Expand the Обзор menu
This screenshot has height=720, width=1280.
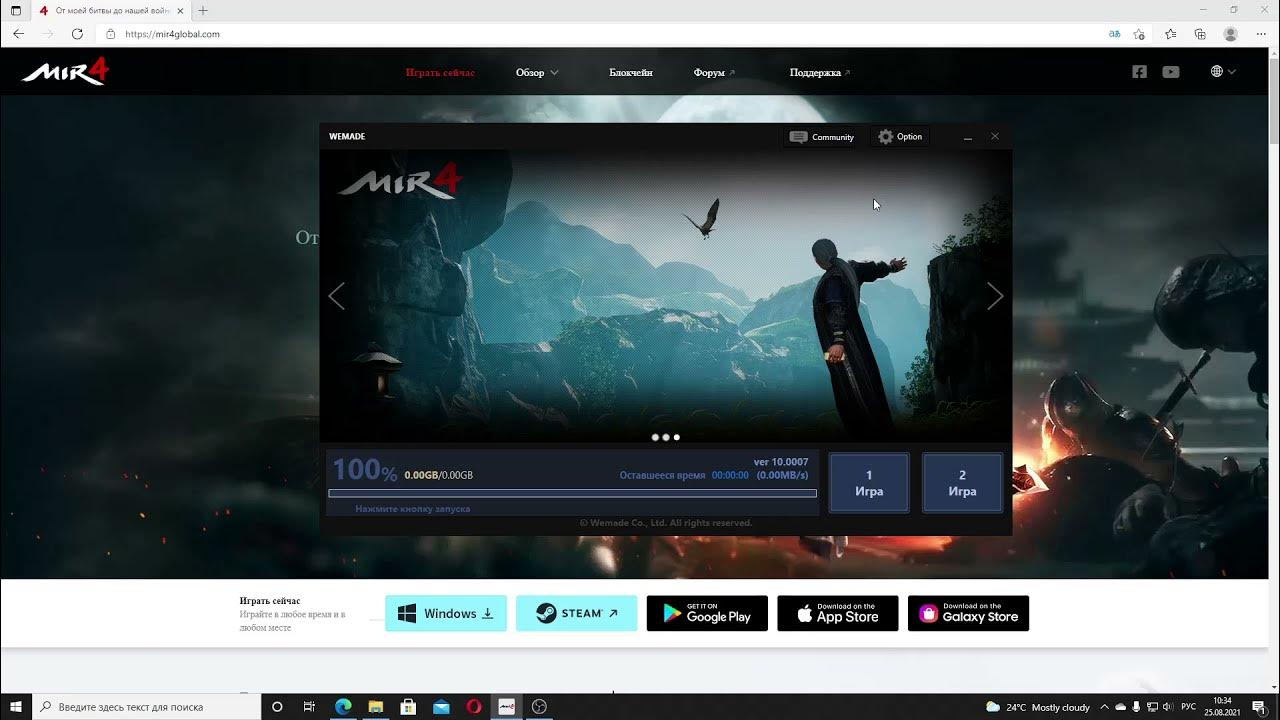(x=537, y=73)
